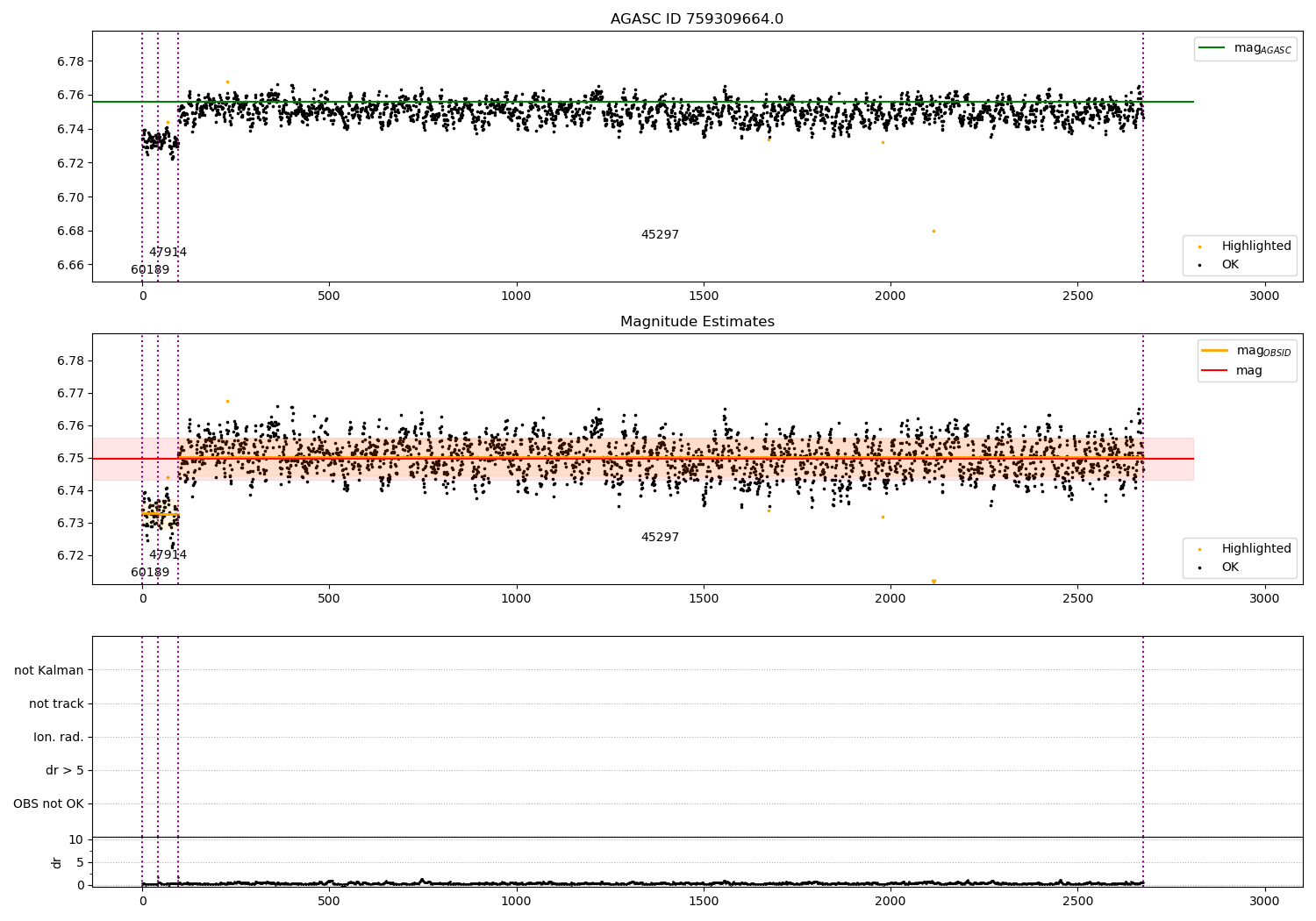Click the orange triangle marker in Magnitude Estimates plot
Screen dimensions: 1316x921
tap(933, 582)
